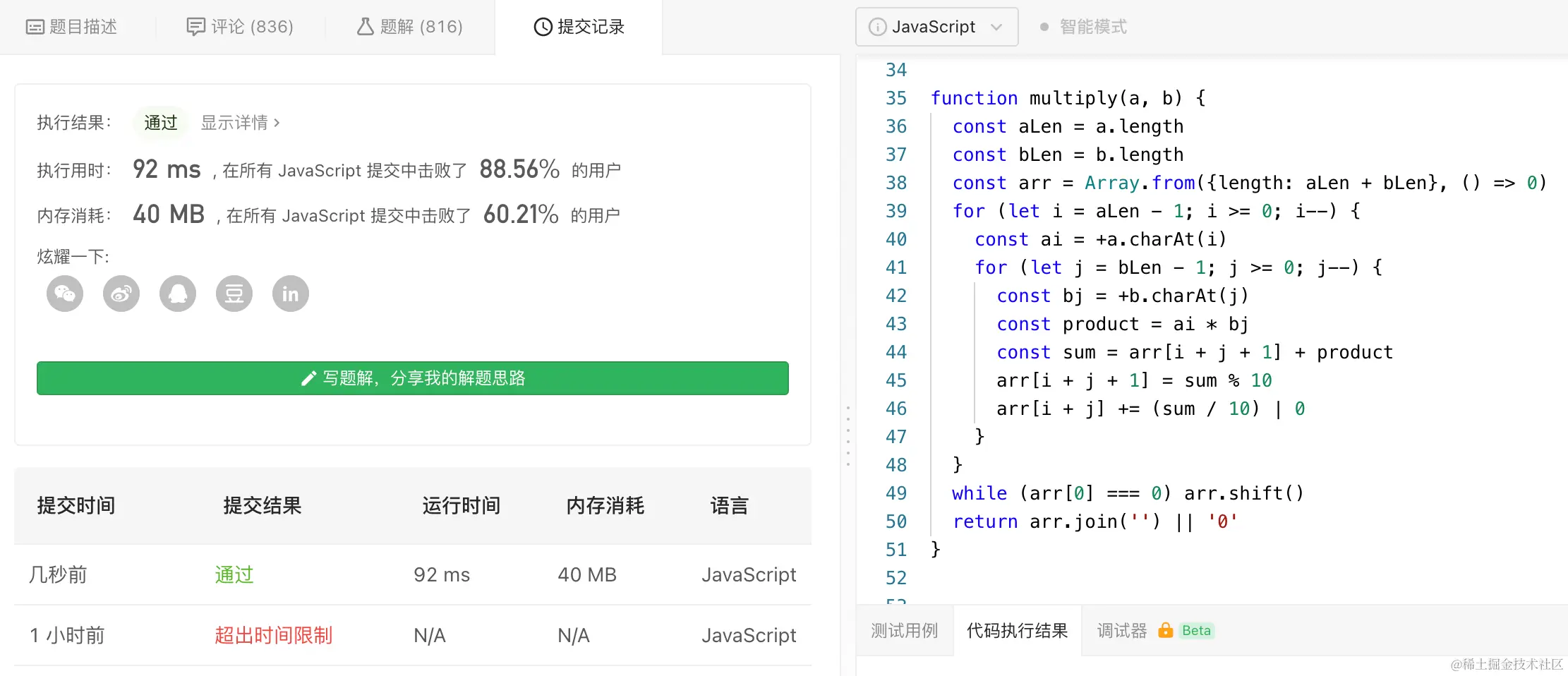The image size is (1568, 676).
Task: Click the 60.21% memory percentile
Action: (x=521, y=215)
